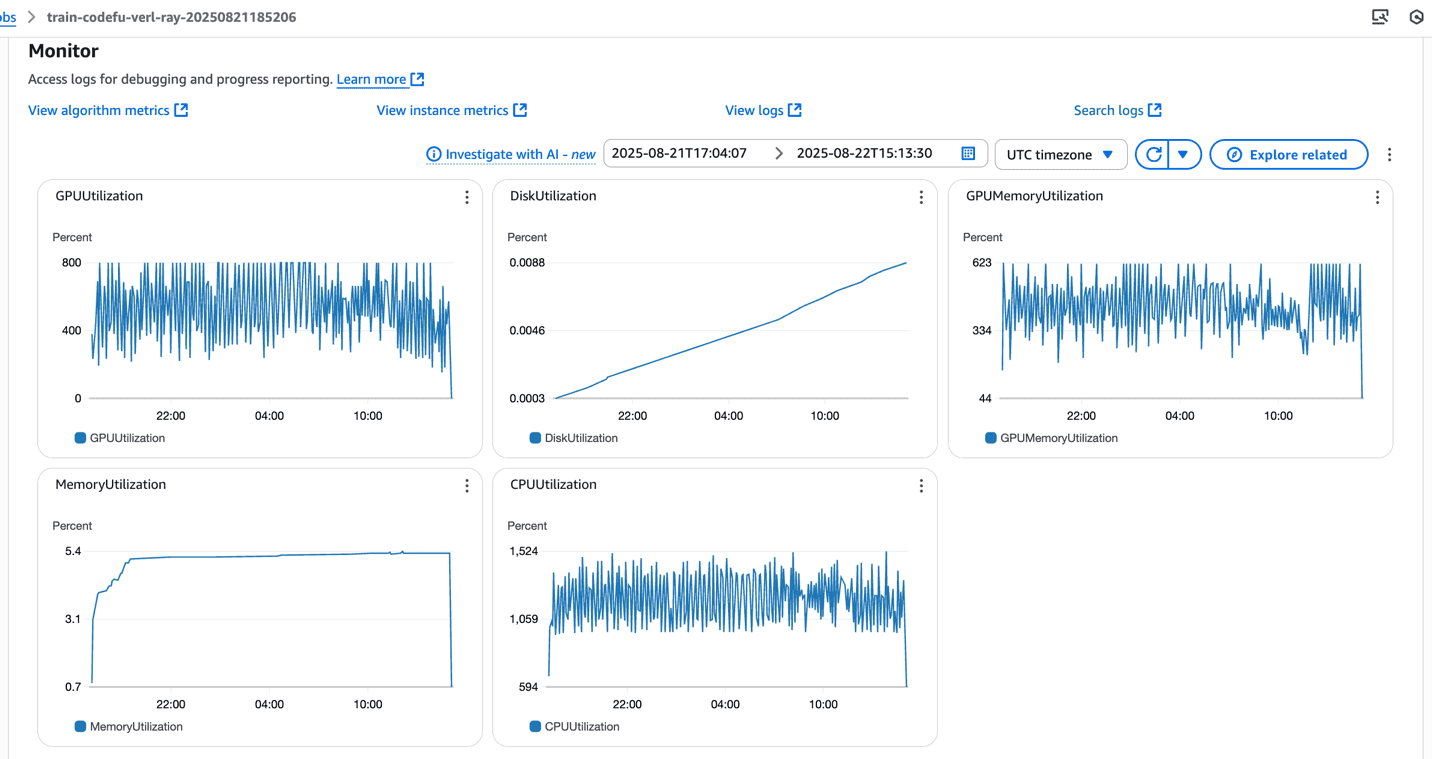Expand the UTC timezone dropdown
Image resolution: width=1432 pixels, height=759 pixels.
point(1060,155)
